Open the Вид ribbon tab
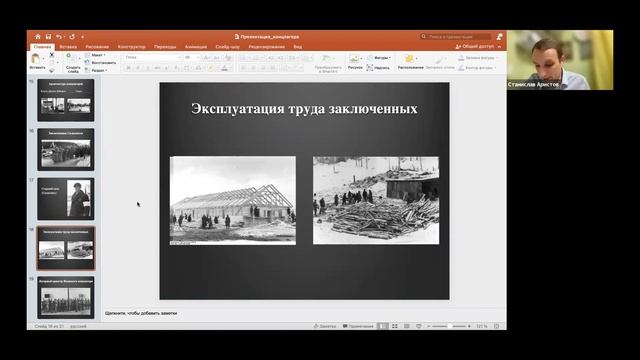 (298, 47)
